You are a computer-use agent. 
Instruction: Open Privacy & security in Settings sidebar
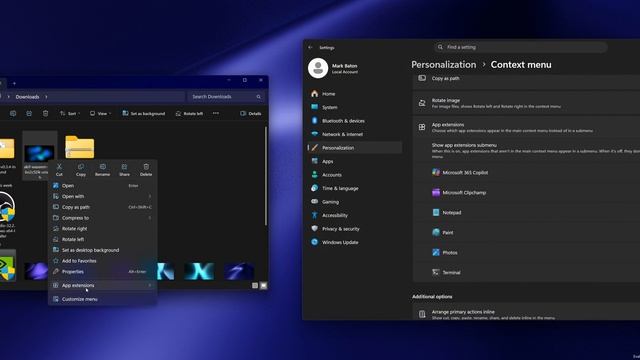pyautogui.click(x=355, y=229)
